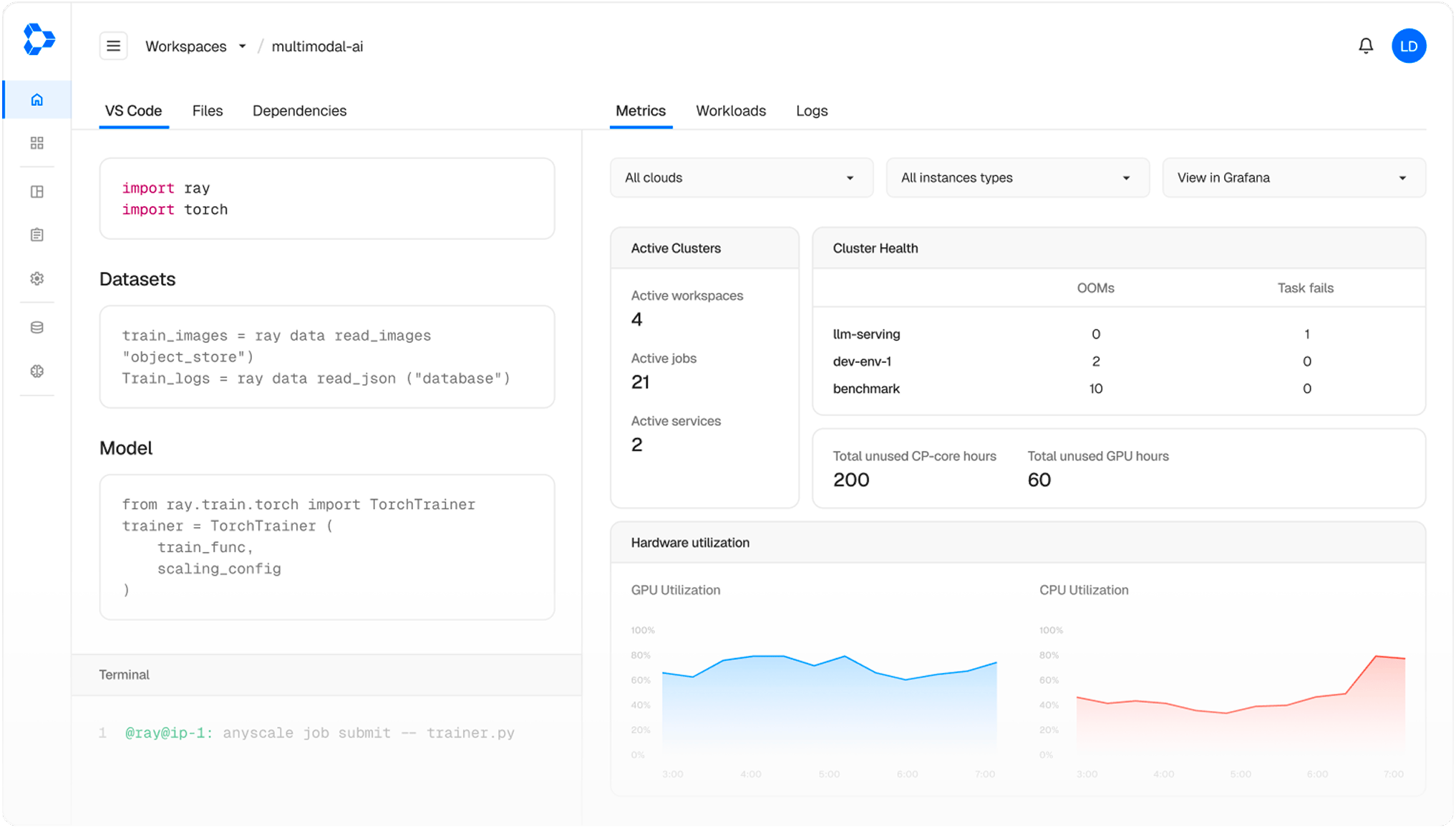The width and height of the screenshot is (1456, 827).
Task: Click the Terminal panel header
Action: (x=326, y=675)
